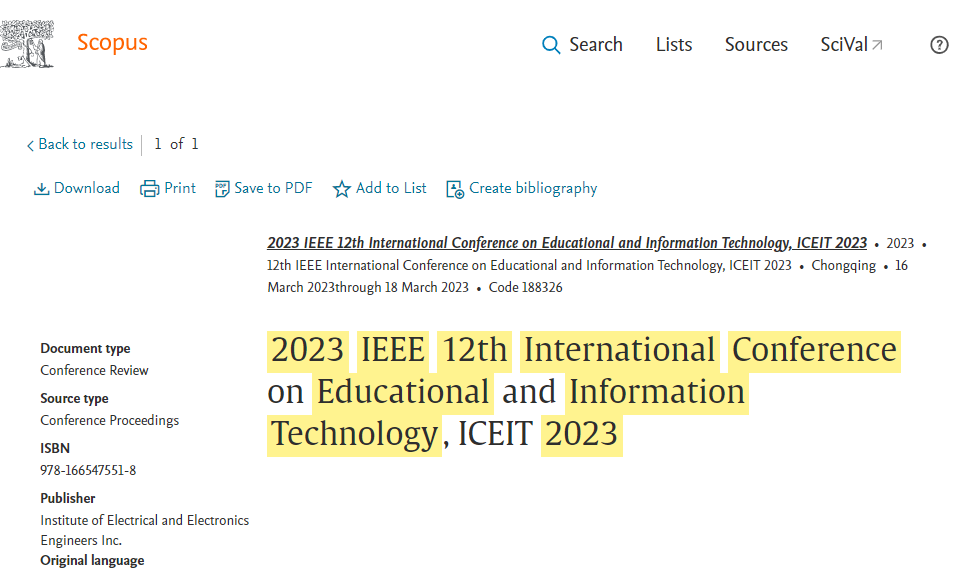Click the highlighted conference document heading
The width and height of the screenshot is (955, 568).
click(x=583, y=391)
